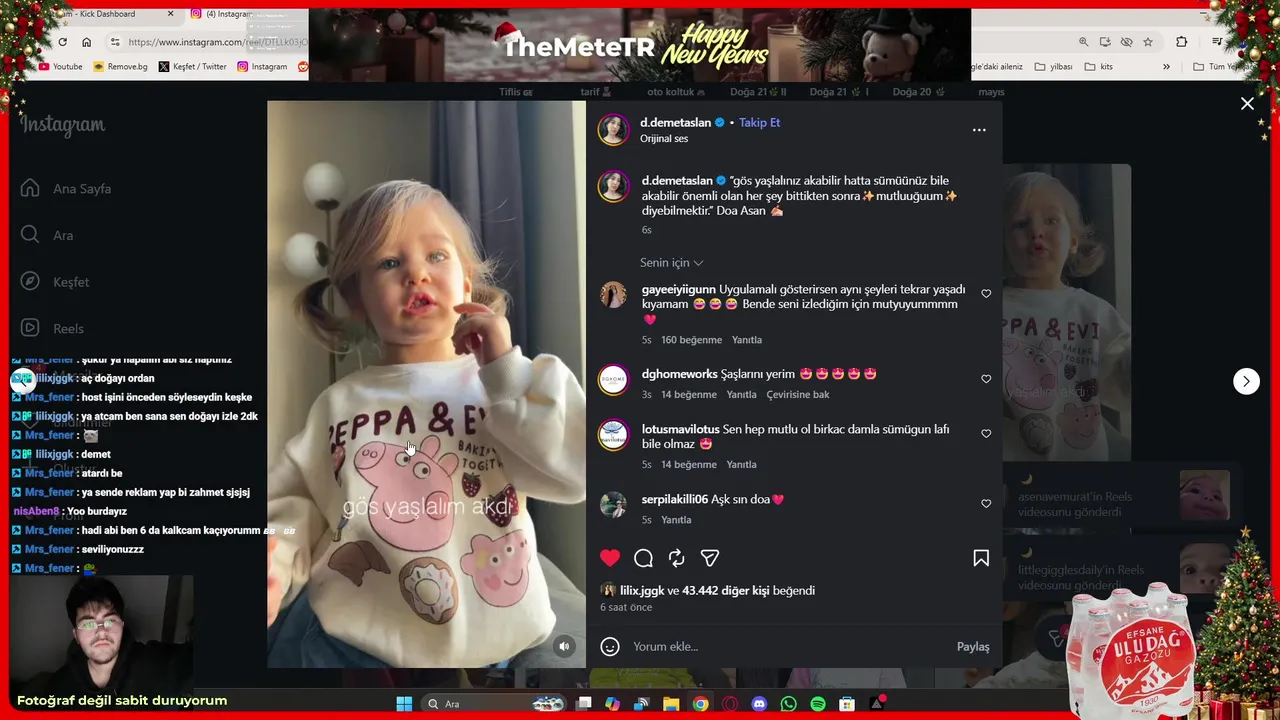Switch to the Kick Dashboard tab

click(105, 14)
